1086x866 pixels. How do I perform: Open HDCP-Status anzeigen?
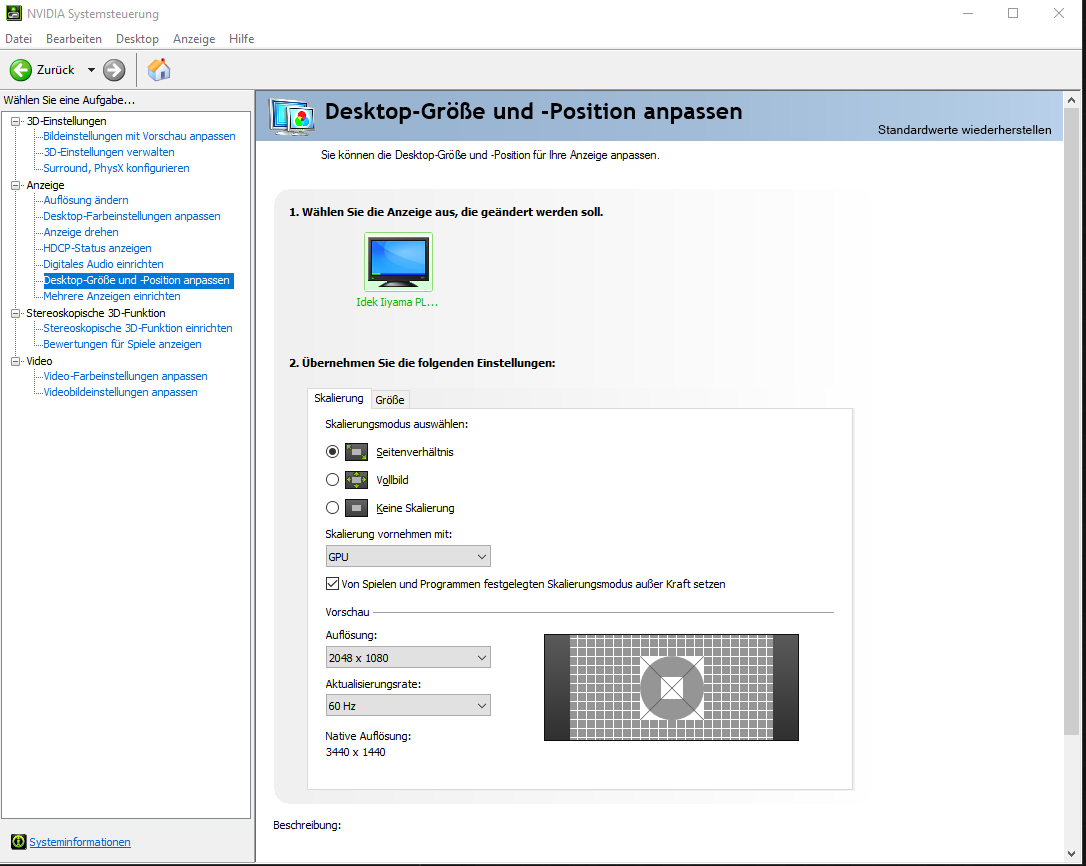97,248
